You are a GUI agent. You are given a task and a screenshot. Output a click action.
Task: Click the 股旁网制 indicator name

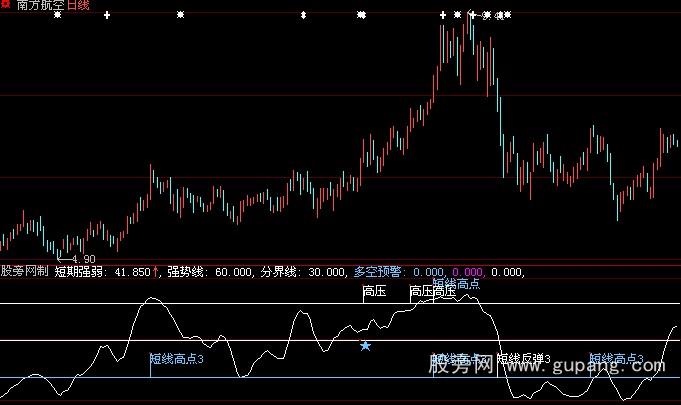(x=24, y=271)
